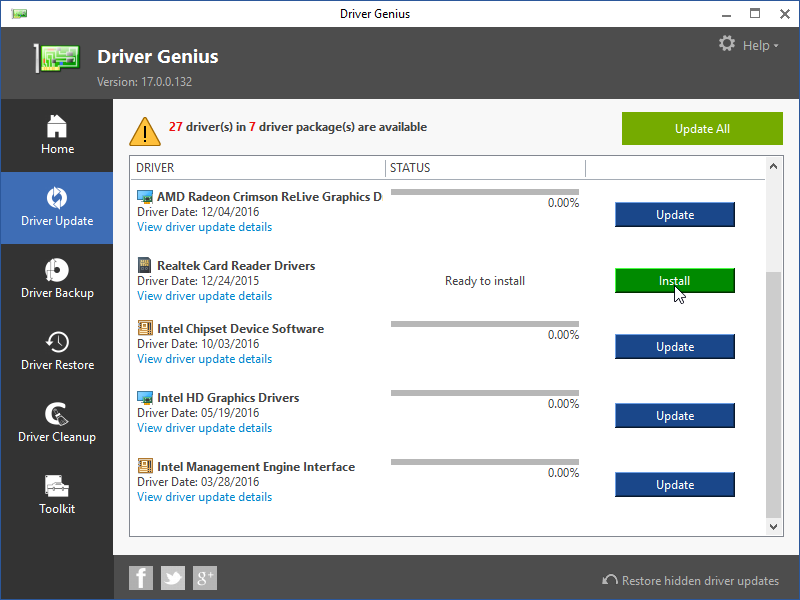This screenshot has height=600, width=800.
Task: Close the Driver Genius window
Action: click(785, 14)
